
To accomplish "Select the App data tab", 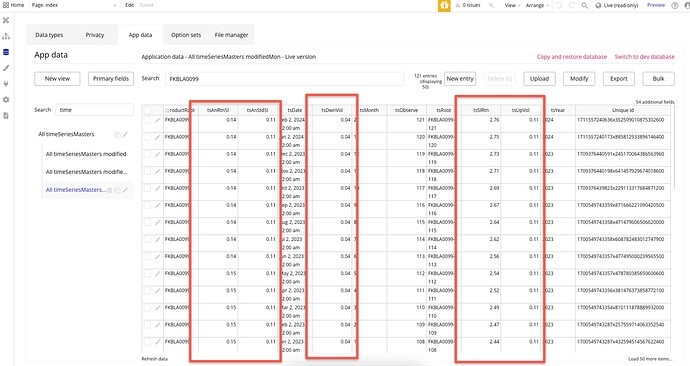I will click(140, 35).
